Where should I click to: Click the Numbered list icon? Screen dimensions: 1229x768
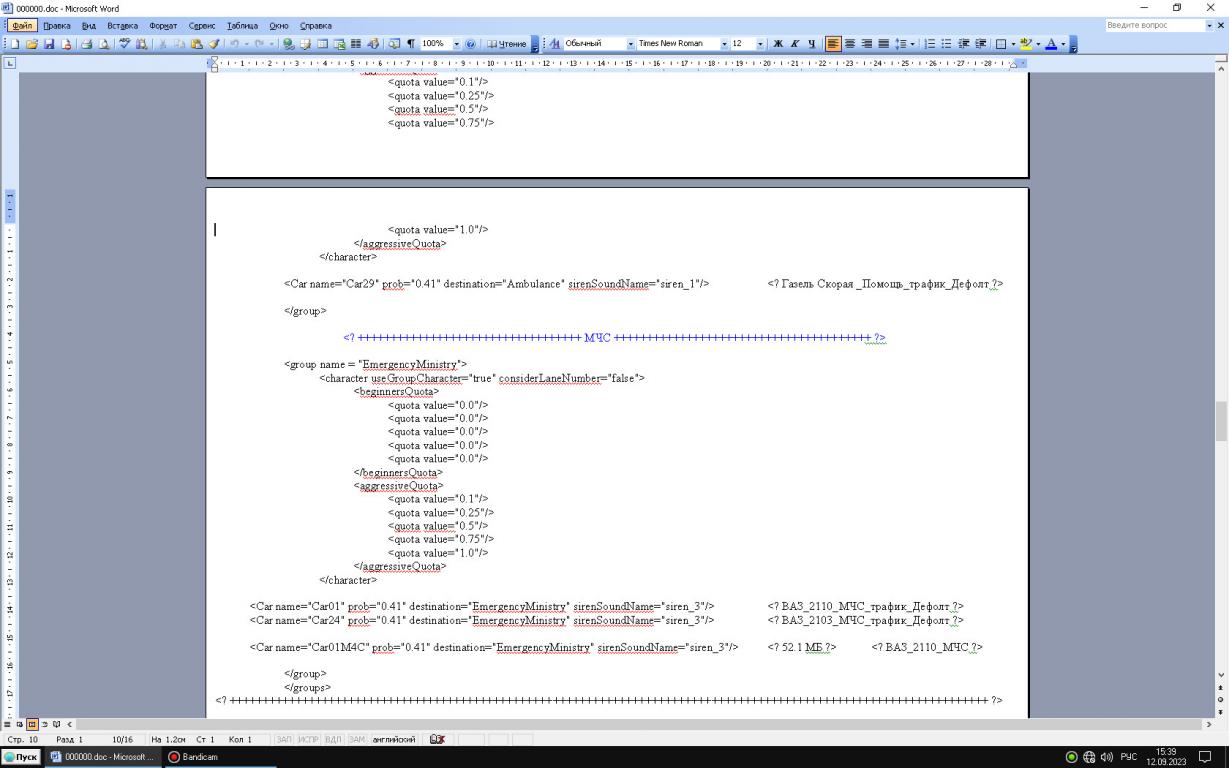930,44
